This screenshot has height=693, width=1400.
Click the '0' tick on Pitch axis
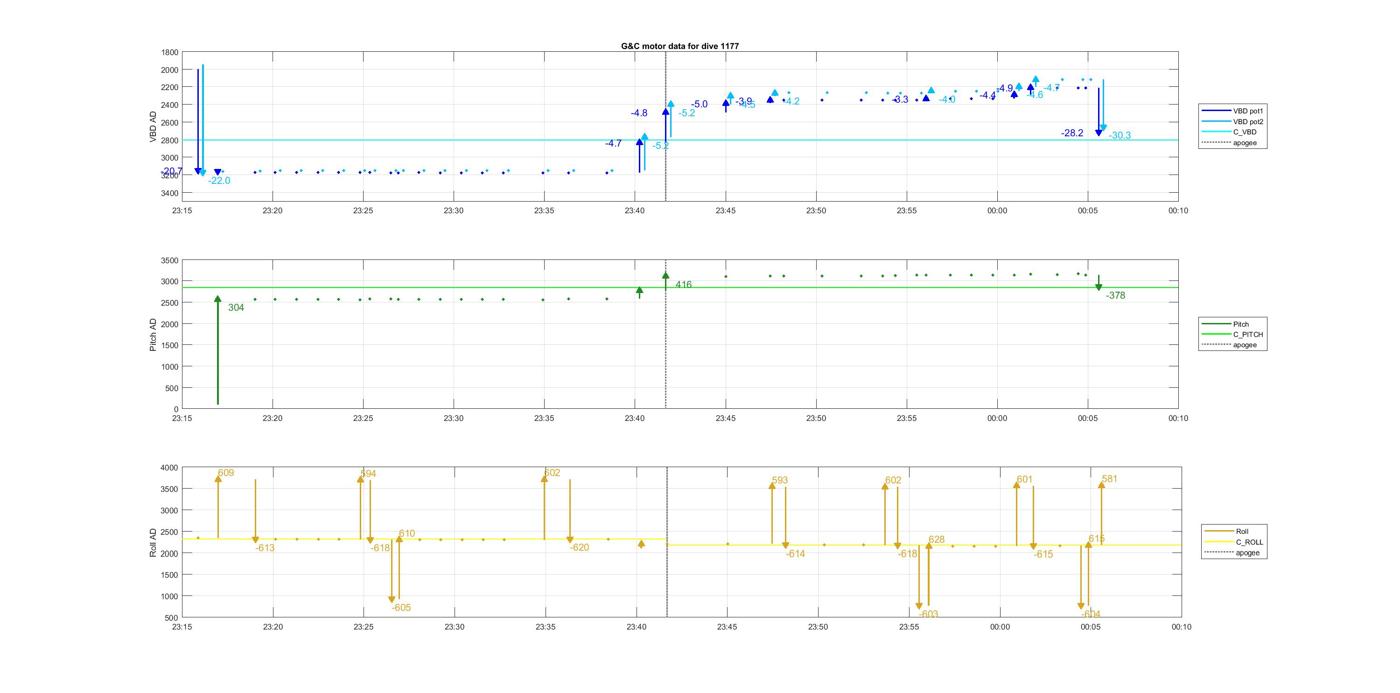click(x=177, y=409)
